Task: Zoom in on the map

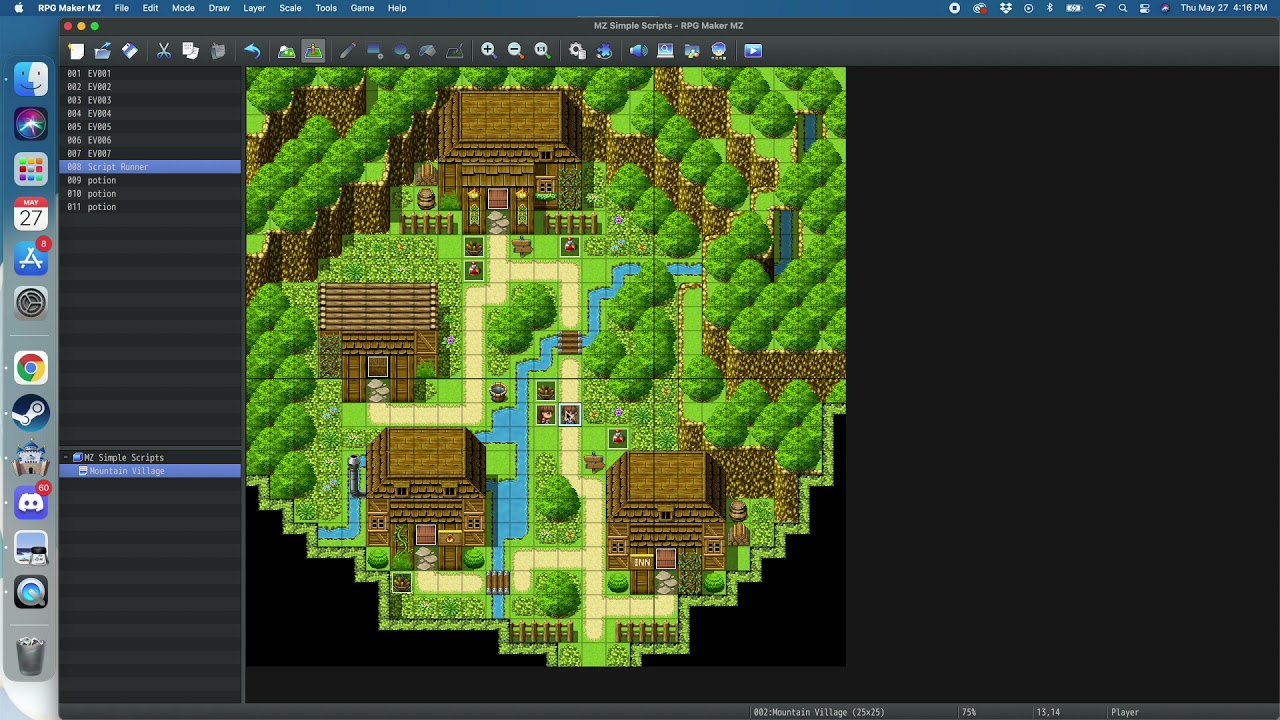Action: pos(489,51)
